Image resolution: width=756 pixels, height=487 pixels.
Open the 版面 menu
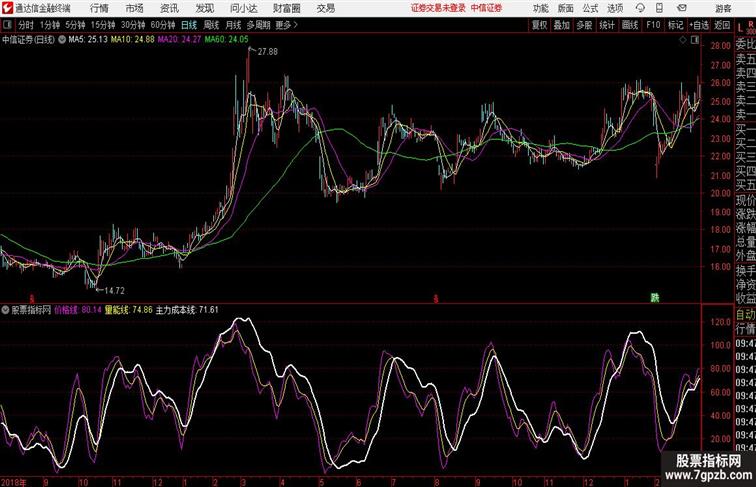click(566, 8)
